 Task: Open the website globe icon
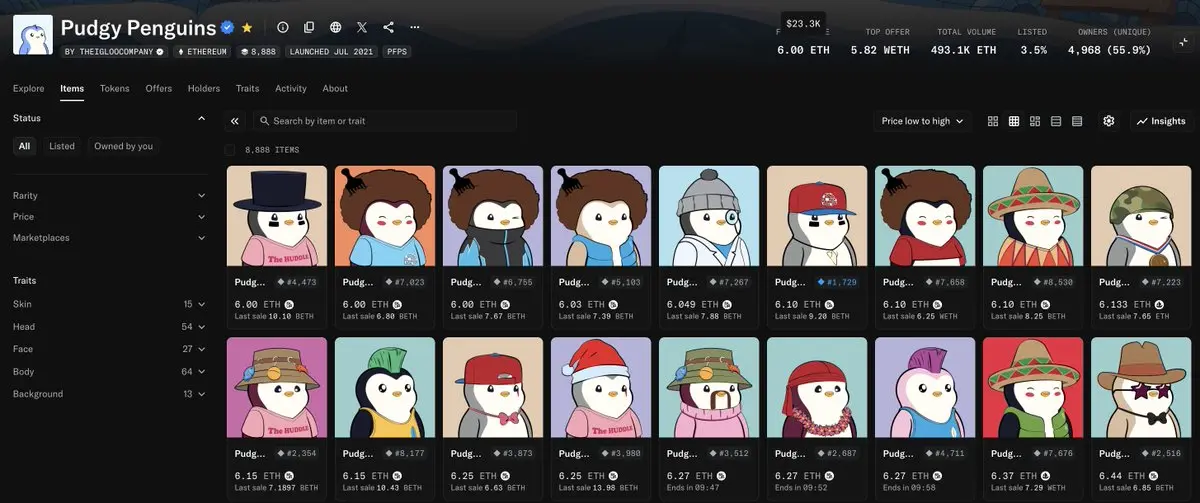pos(335,28)
